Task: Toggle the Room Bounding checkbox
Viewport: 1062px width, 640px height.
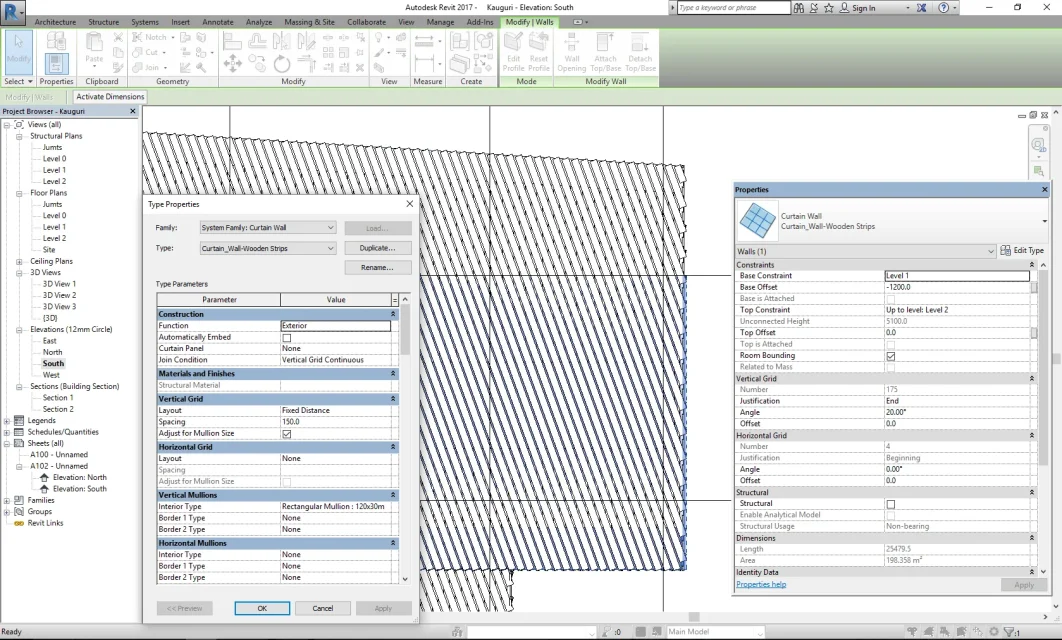Action: 891,356
